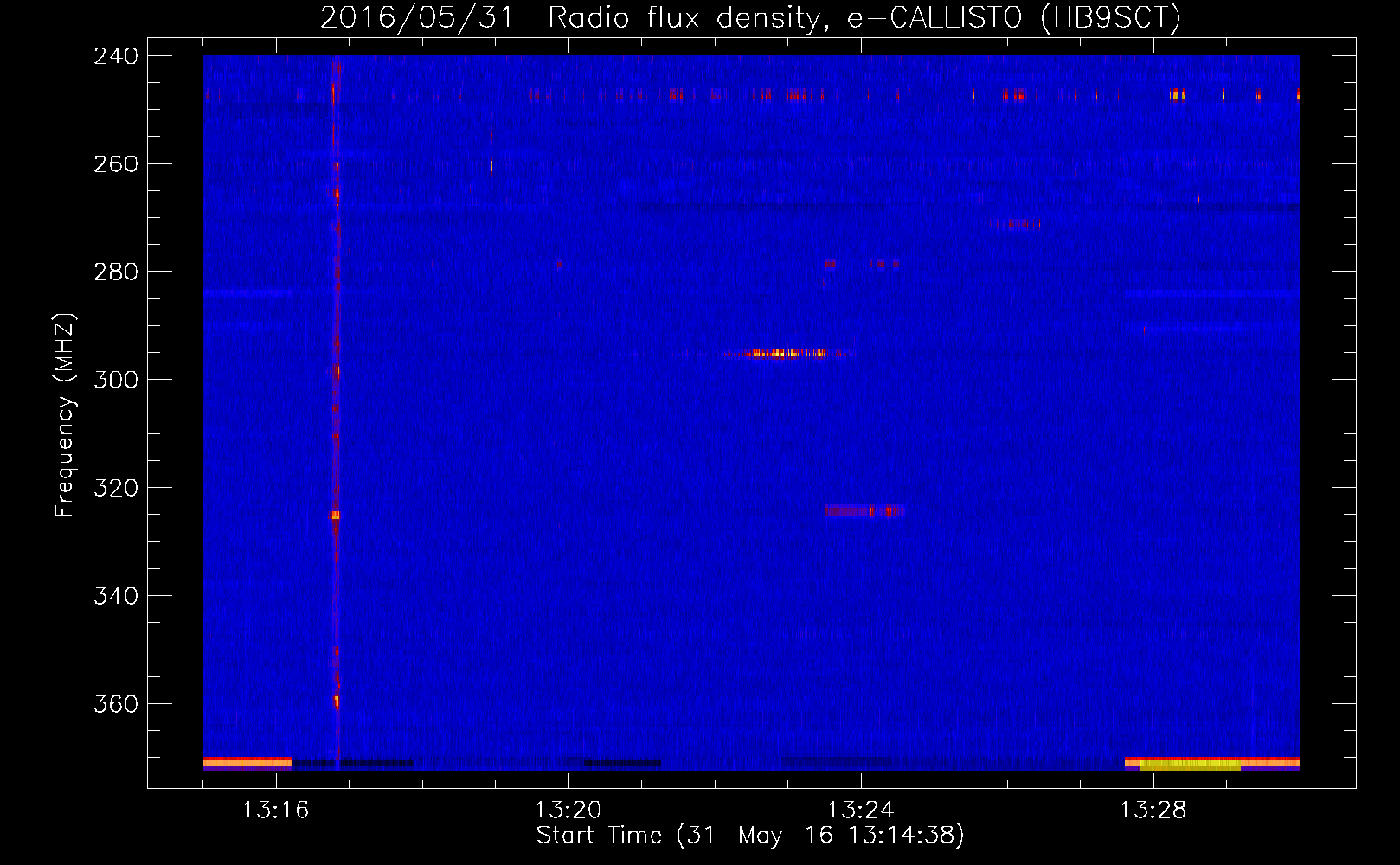Click the 260 frequency tick label

point(116,163)
